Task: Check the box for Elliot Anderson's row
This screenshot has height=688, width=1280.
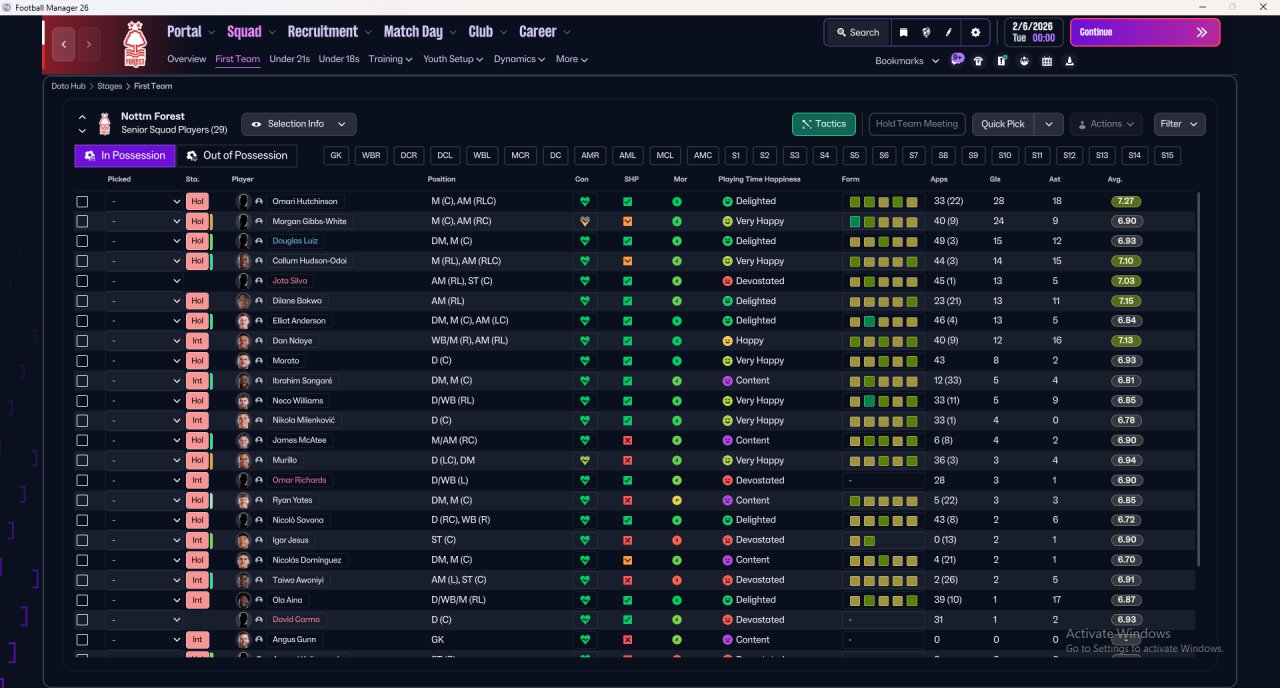Action: [x=82, y=321]
